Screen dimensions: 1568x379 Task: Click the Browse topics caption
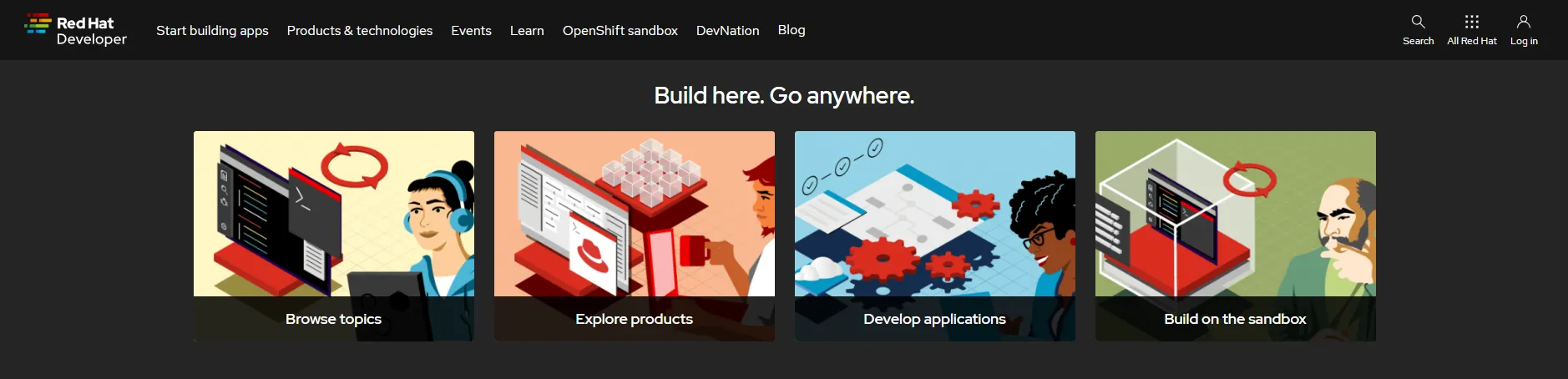[x=333, y=319]
